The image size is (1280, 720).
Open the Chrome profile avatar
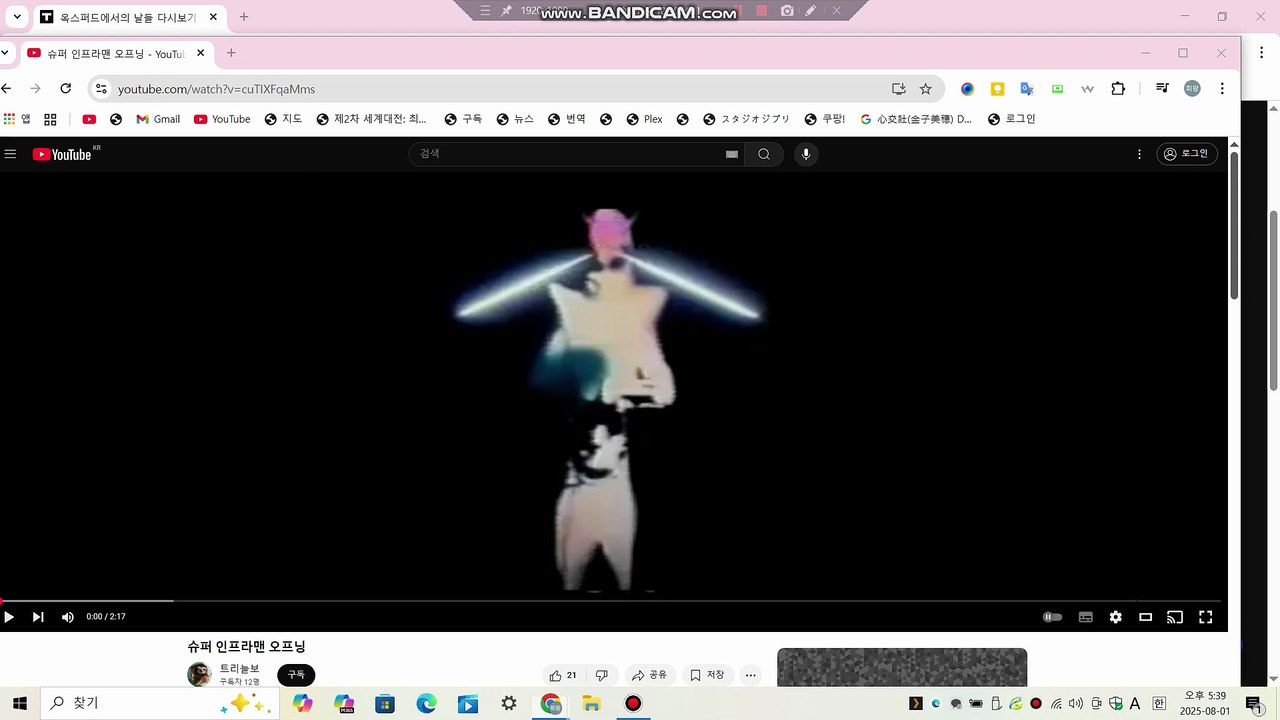pyautogui.click(x=1192, y=89)
